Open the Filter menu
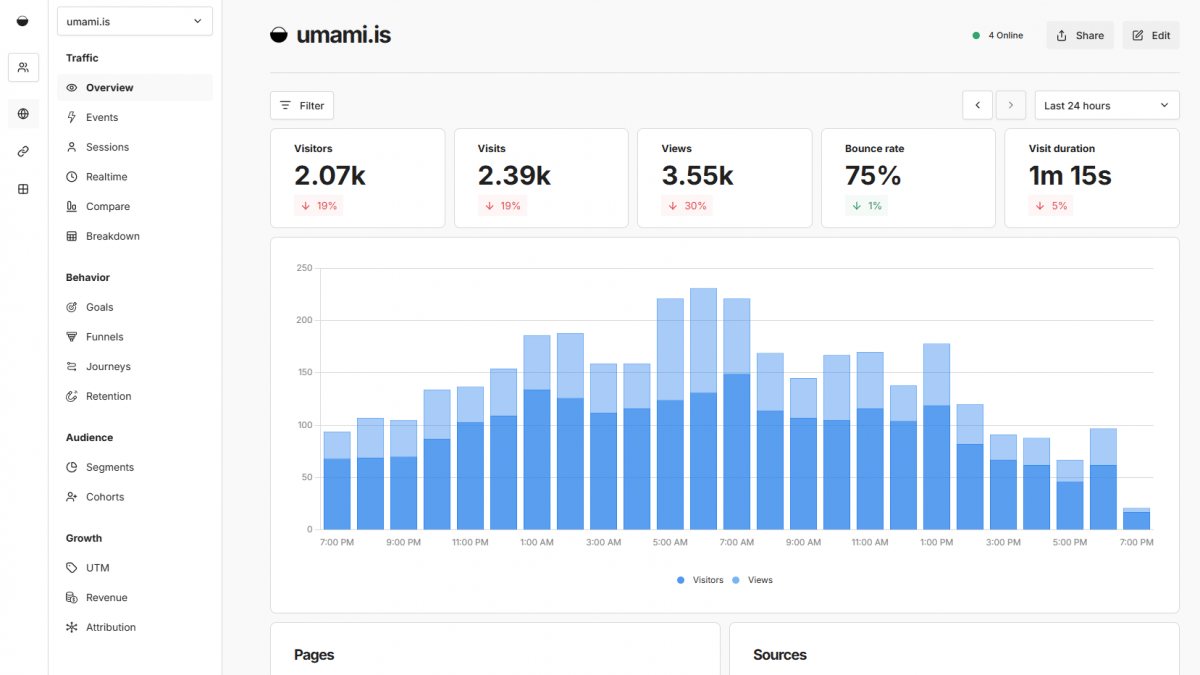Screen dimensions: 1200x675 click(301, 105)
